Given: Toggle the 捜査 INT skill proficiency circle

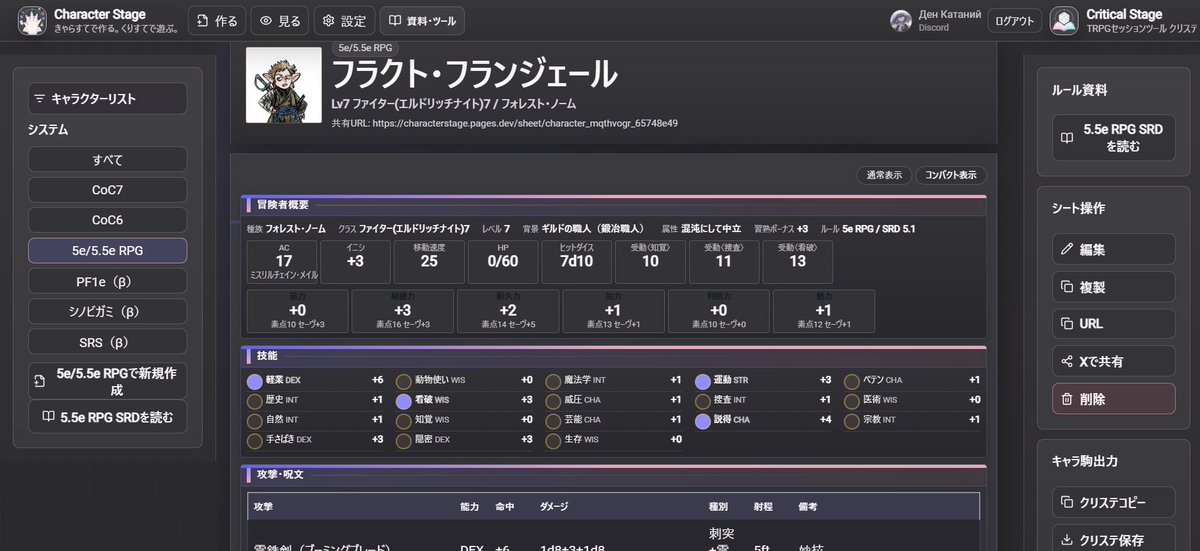Looking at the screenshot, I should point(703,400).
